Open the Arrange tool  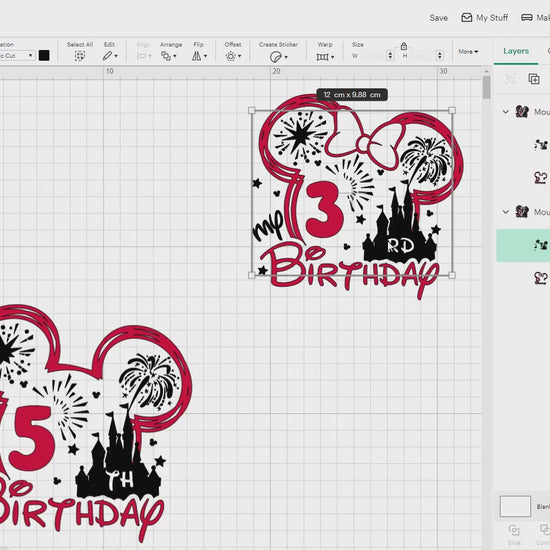pos(166,56)
